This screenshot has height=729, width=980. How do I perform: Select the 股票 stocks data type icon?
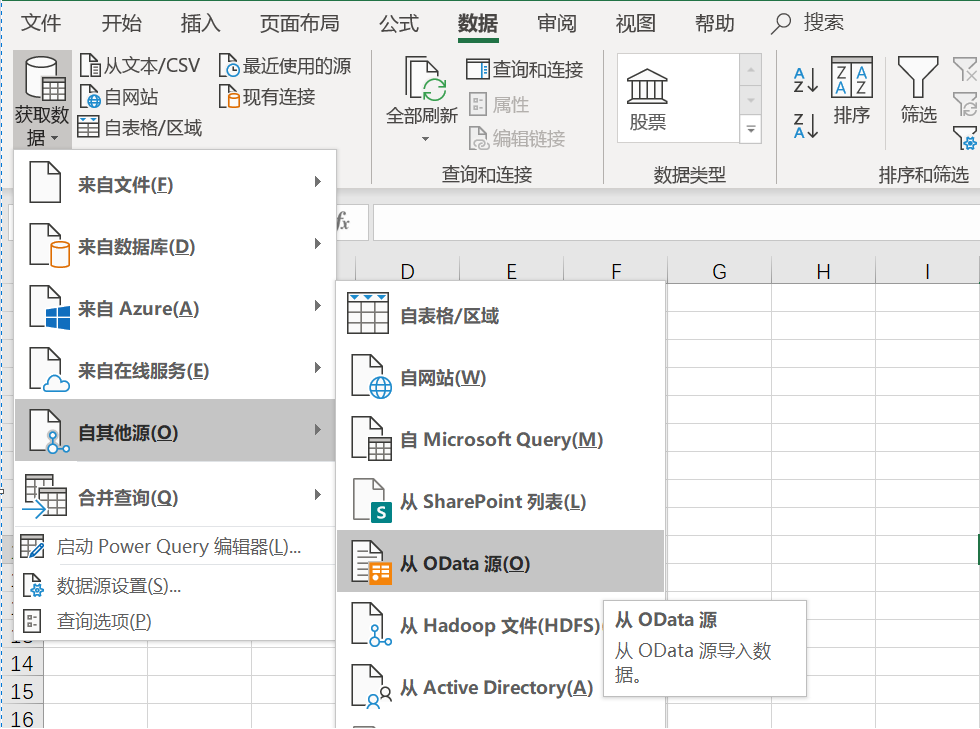click(x=648, y=88)
